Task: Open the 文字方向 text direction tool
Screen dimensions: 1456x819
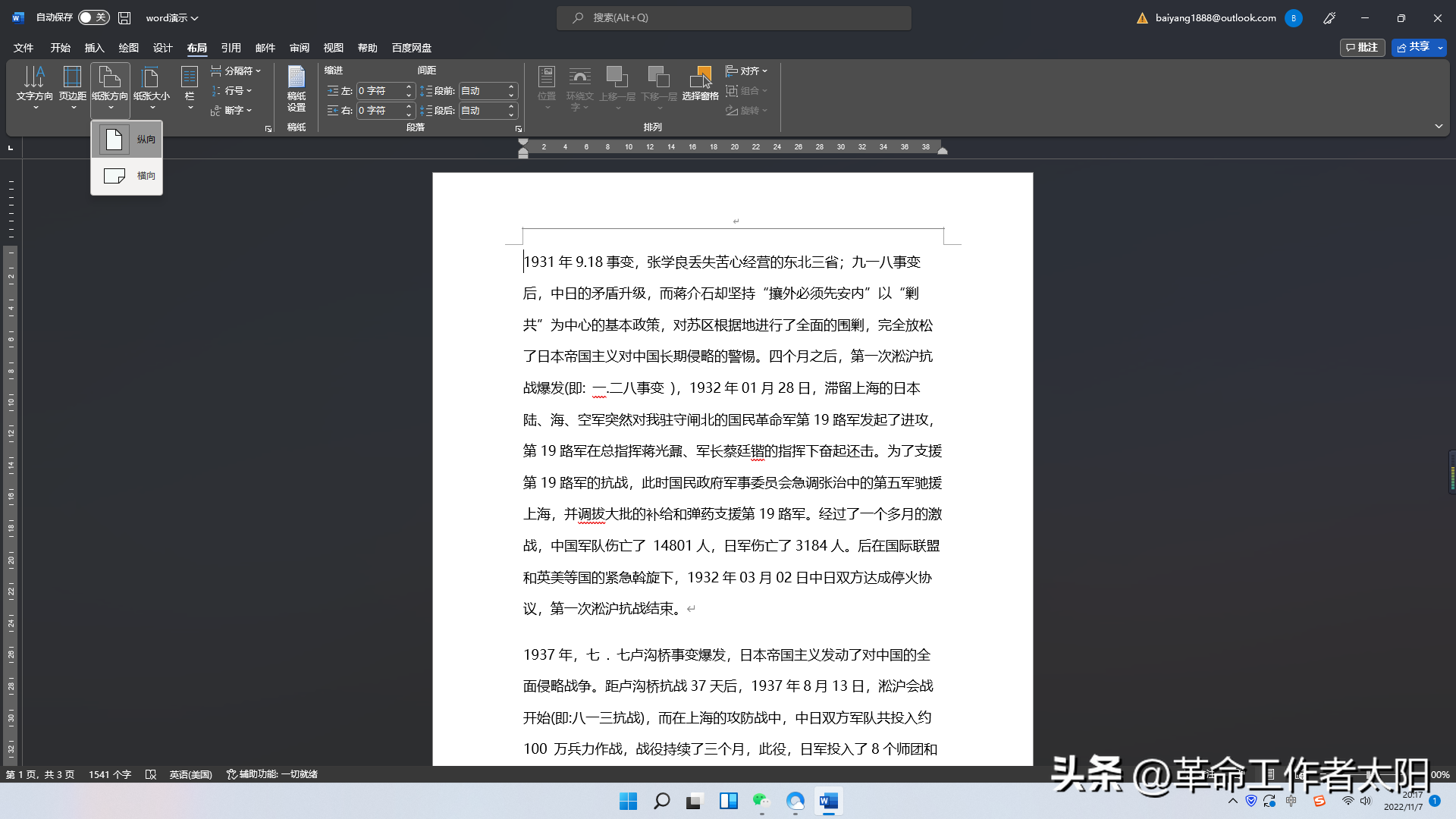Action: (35, 88)
